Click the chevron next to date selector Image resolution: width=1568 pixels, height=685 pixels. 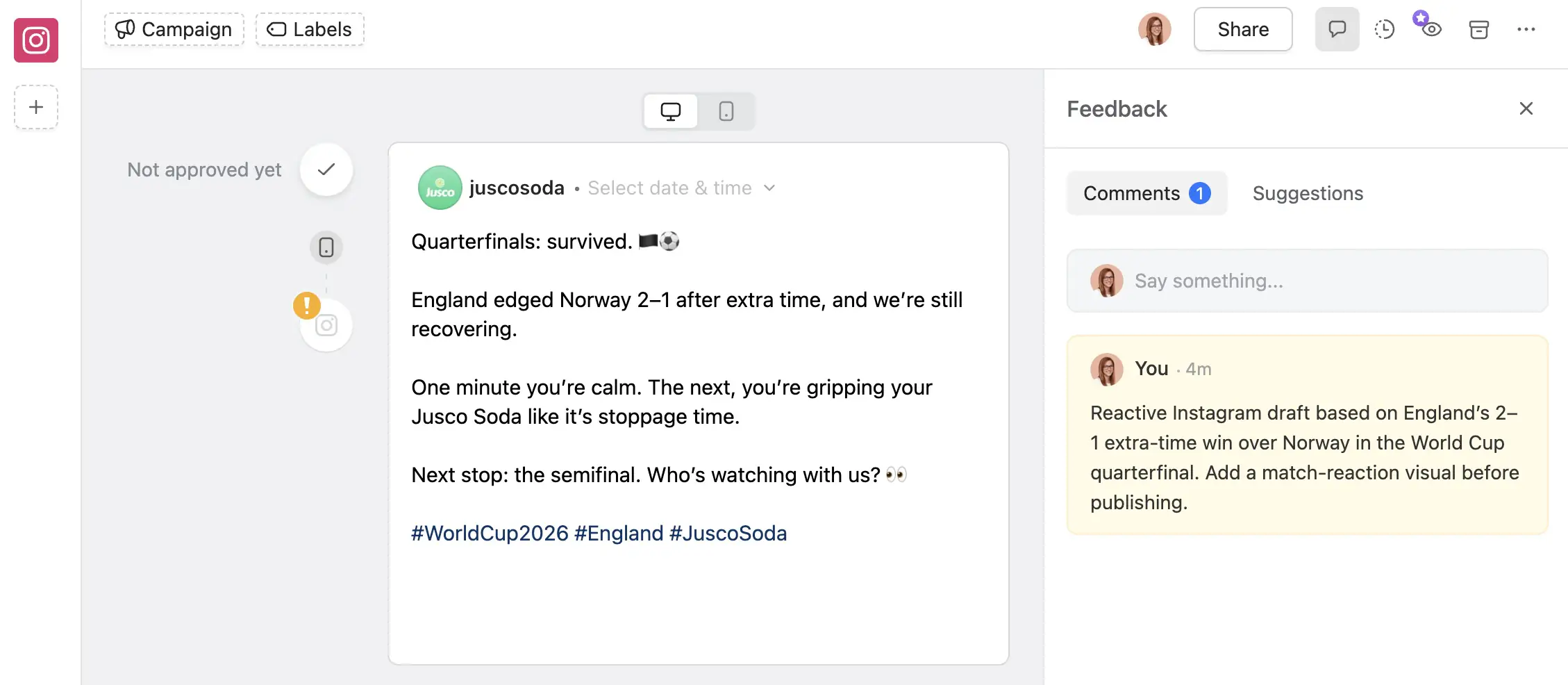(x=769, y=188)
